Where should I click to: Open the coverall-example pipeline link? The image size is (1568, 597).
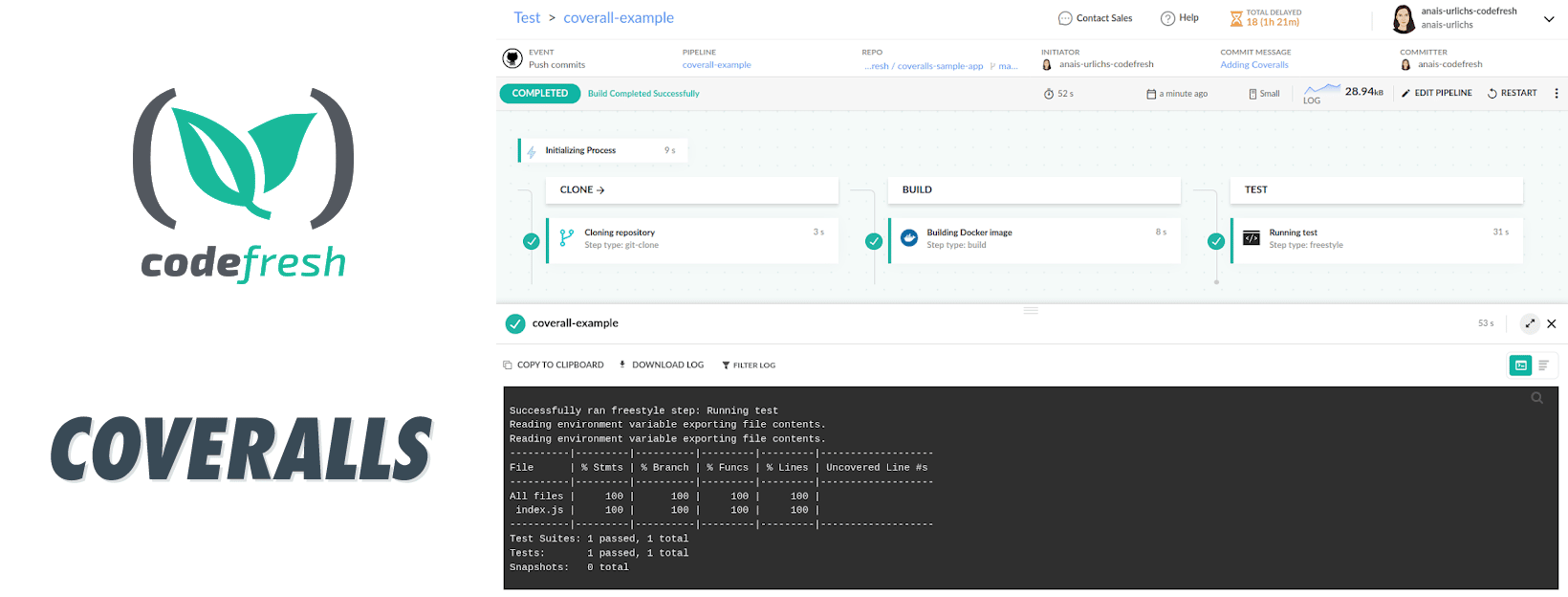tap(717, 65)
